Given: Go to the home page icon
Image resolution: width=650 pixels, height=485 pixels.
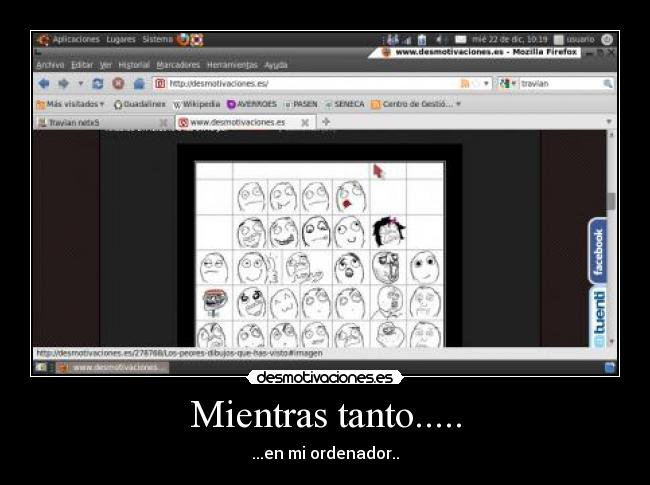Looking at the screenshot, I should 139,84.
